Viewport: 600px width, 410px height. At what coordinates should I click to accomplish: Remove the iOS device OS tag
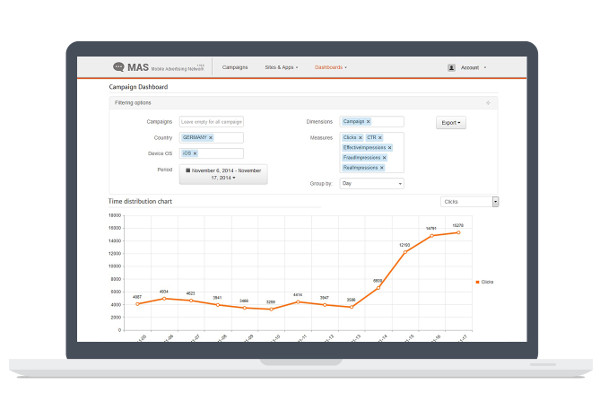click(195, 154)
